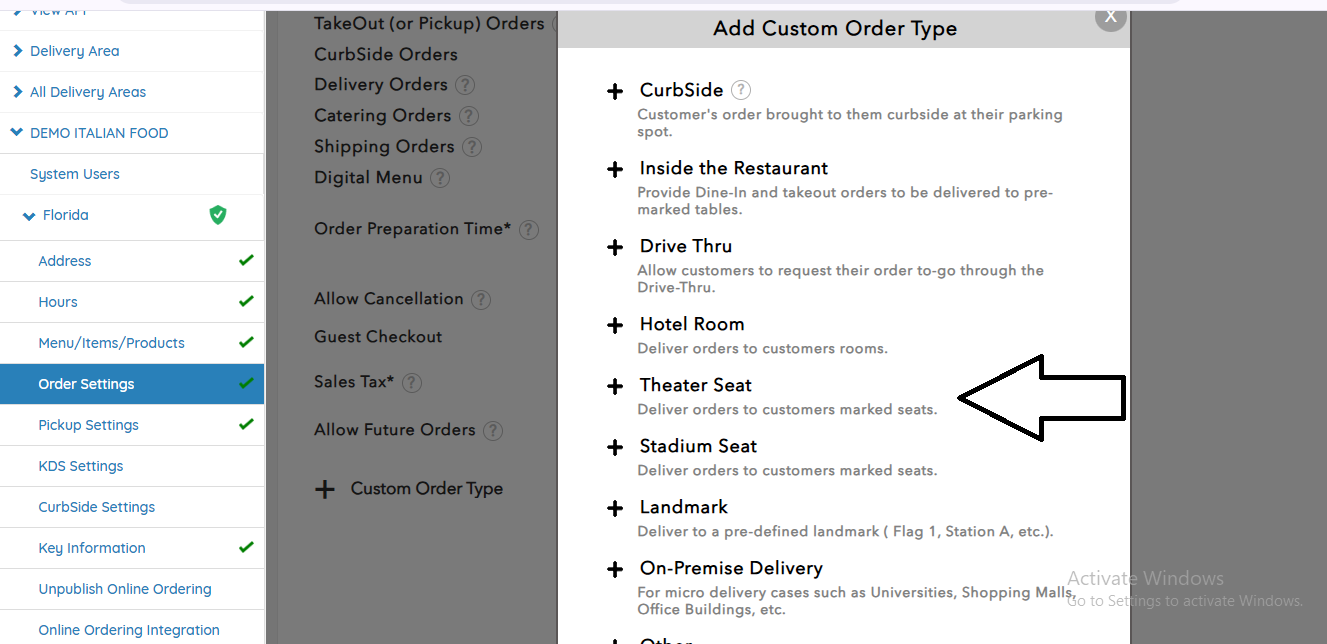Click the help icon beside Delivery Orders

pyautogui.click(x=465, y=85)
